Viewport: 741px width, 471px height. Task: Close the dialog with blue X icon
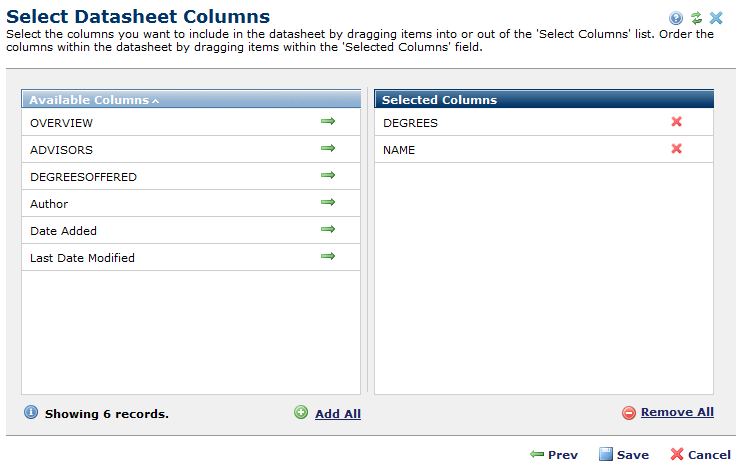tap(716, 18)
